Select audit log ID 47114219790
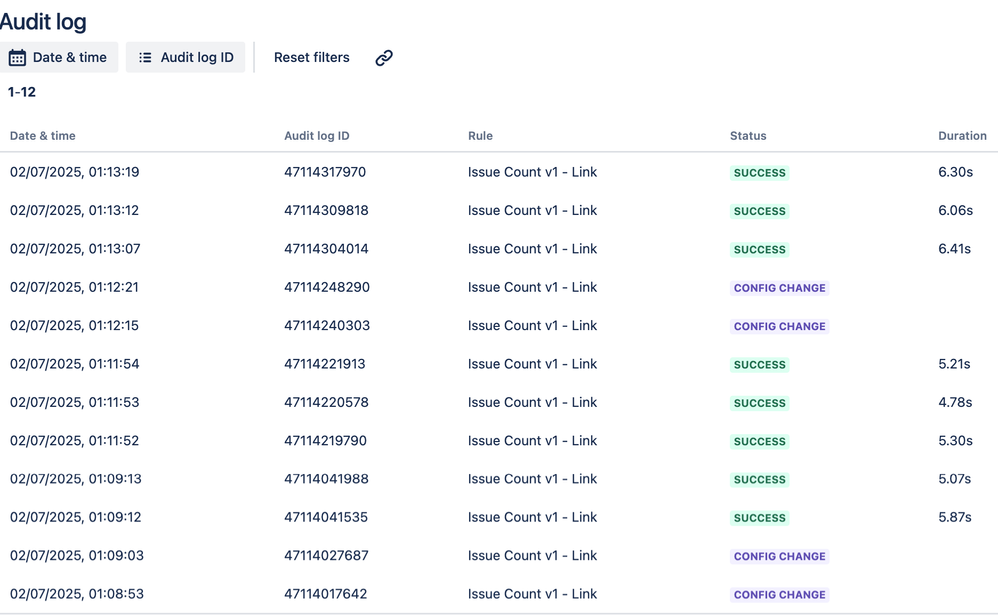 [325, 440]
